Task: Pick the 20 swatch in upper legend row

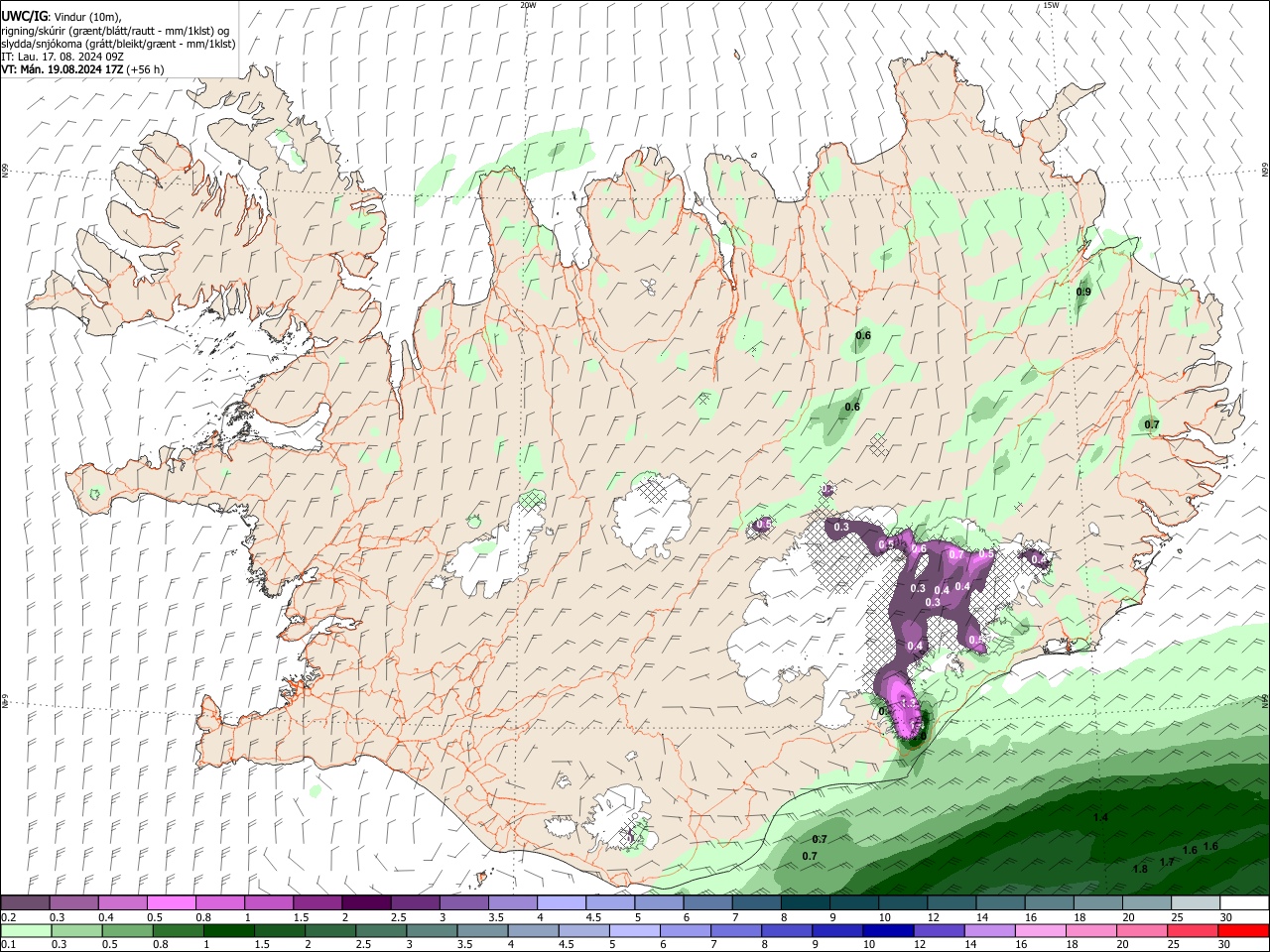Action: point(1148,903)
